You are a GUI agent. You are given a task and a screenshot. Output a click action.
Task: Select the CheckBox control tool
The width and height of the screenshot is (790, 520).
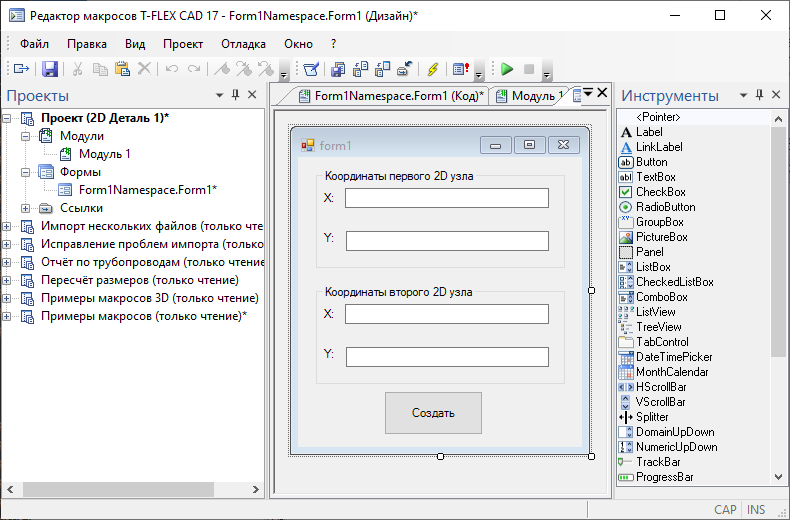[660, 192]
